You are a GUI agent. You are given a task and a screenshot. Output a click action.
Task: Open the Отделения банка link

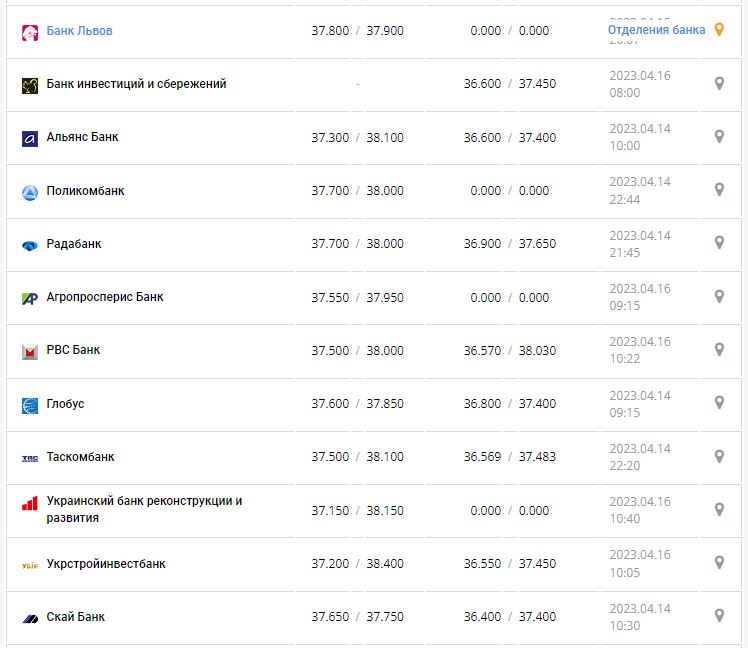(656, 30)
